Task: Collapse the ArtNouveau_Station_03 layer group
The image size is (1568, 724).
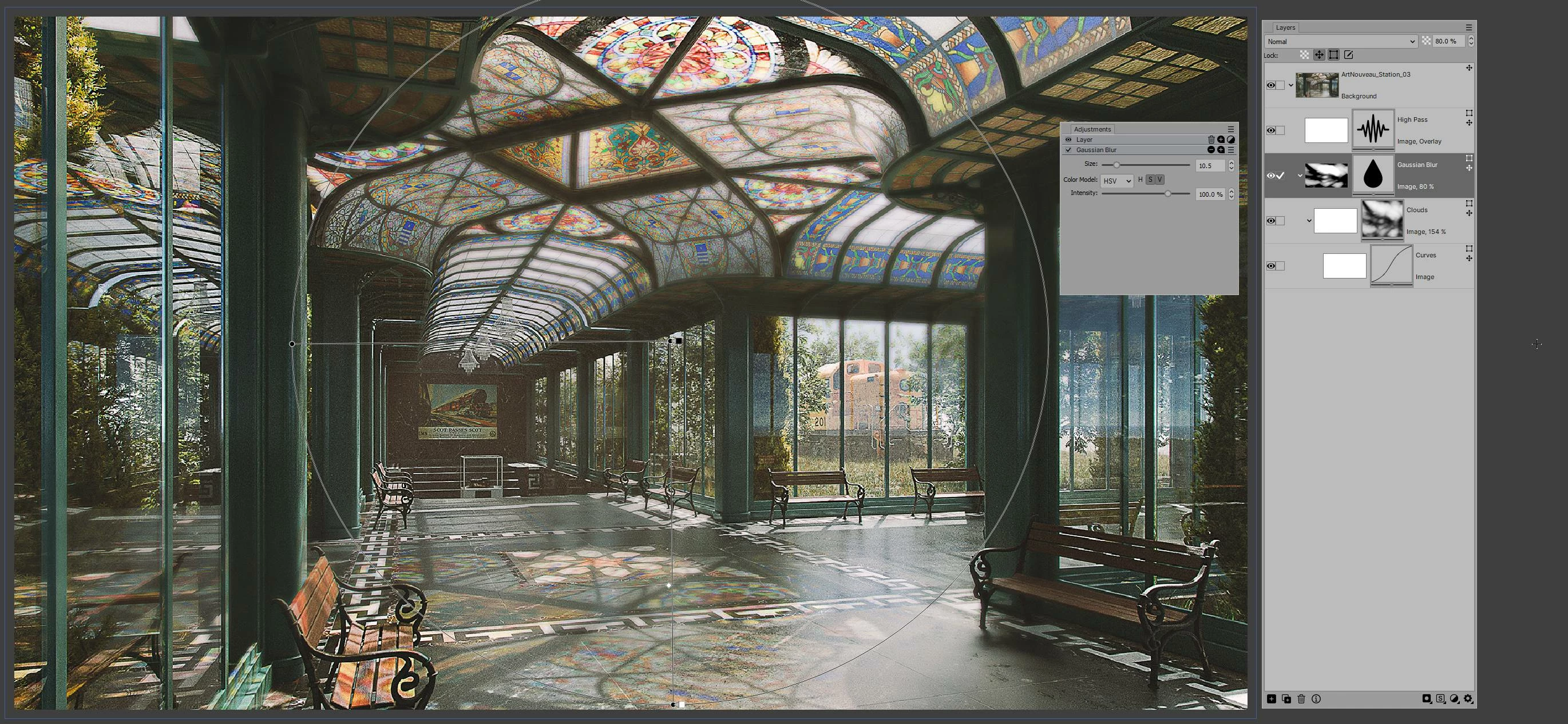Action: (1291, 85)
